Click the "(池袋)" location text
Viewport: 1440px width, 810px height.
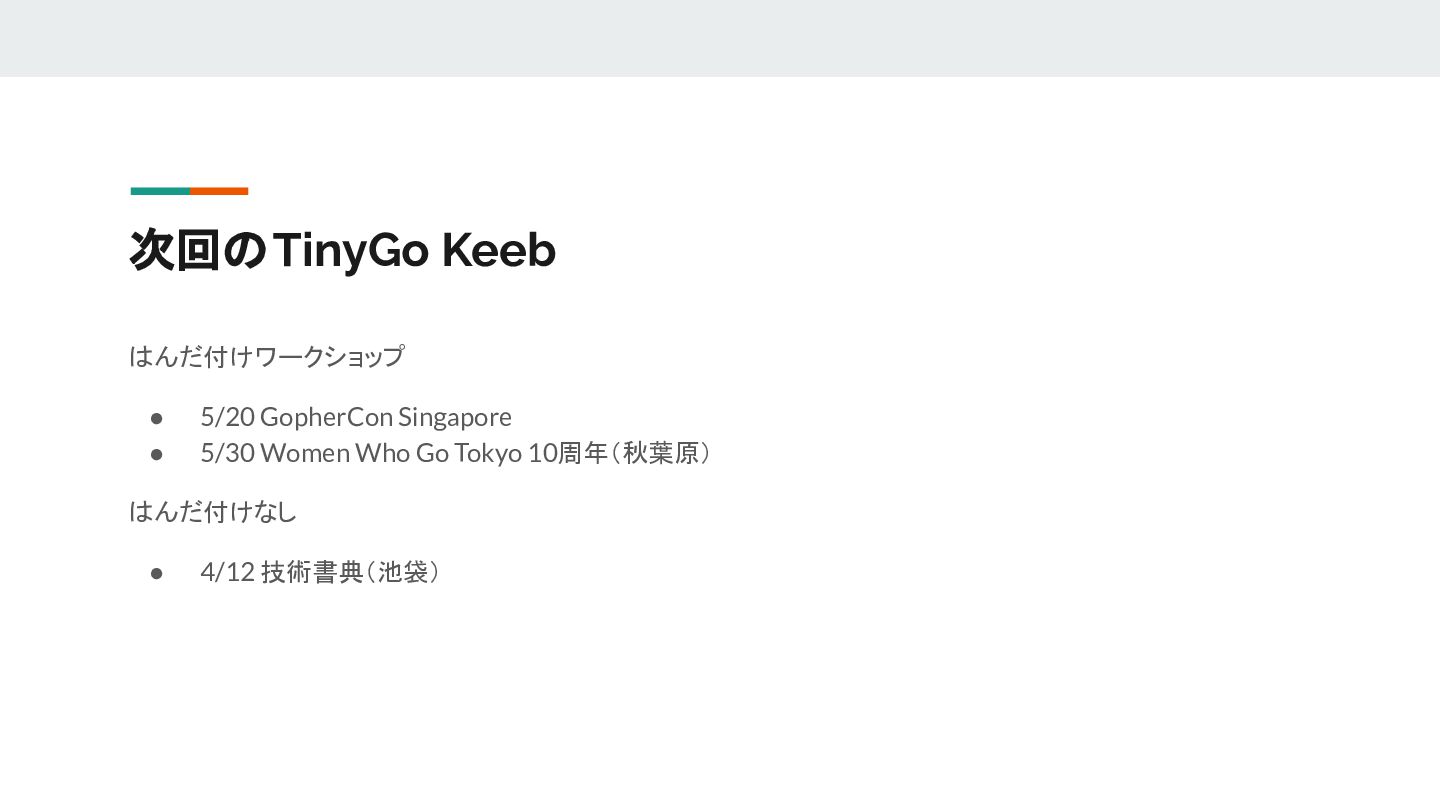point(402,573)
